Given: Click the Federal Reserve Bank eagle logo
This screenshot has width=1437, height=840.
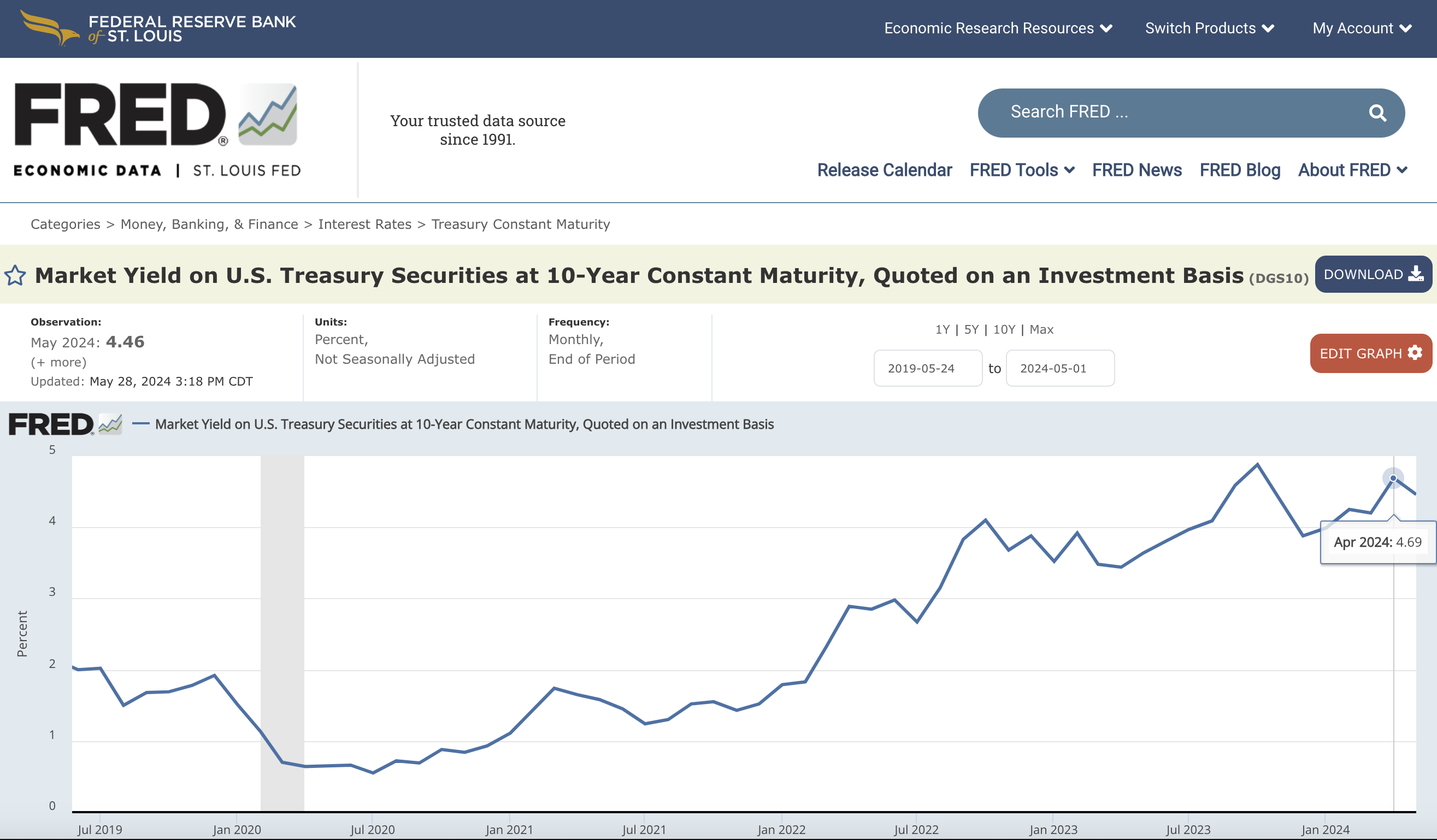Looking at the screenshot, I should tap(50, 27).
